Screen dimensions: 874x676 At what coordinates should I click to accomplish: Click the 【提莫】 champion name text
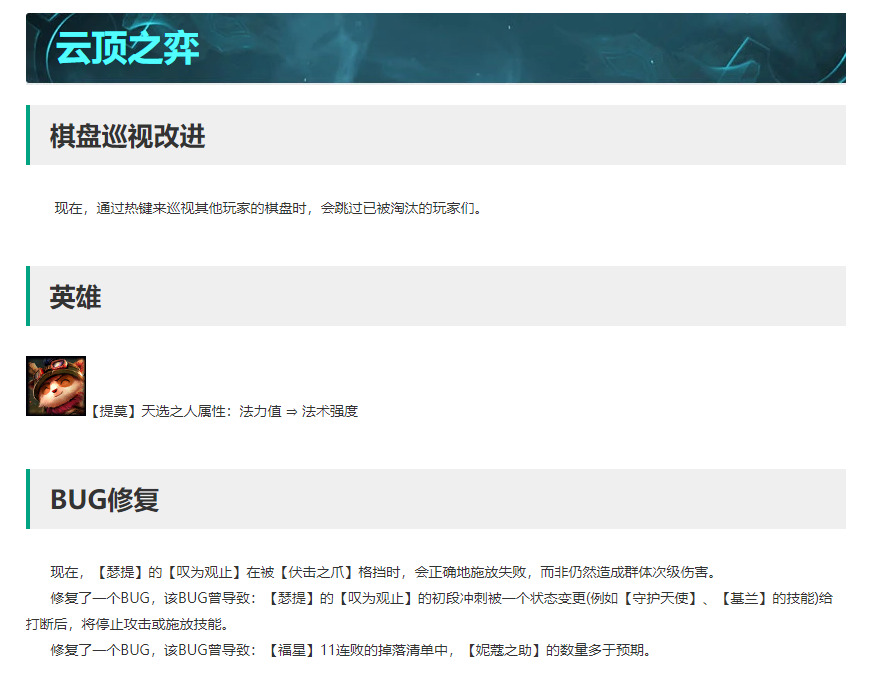coord(113,411)
